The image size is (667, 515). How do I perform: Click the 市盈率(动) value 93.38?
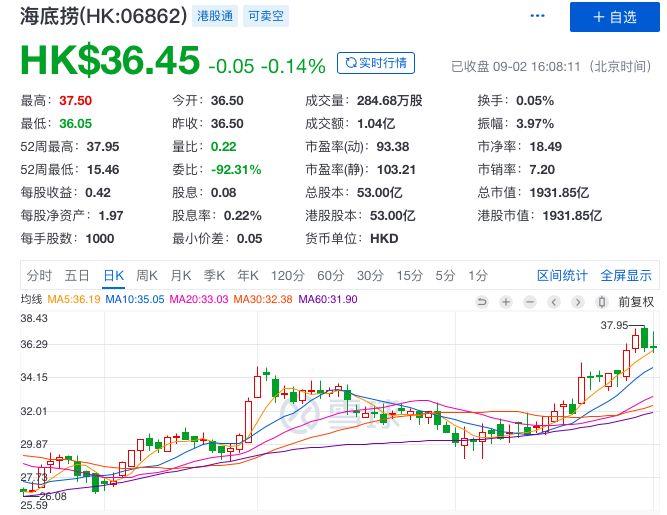click(x=393, y=147)
